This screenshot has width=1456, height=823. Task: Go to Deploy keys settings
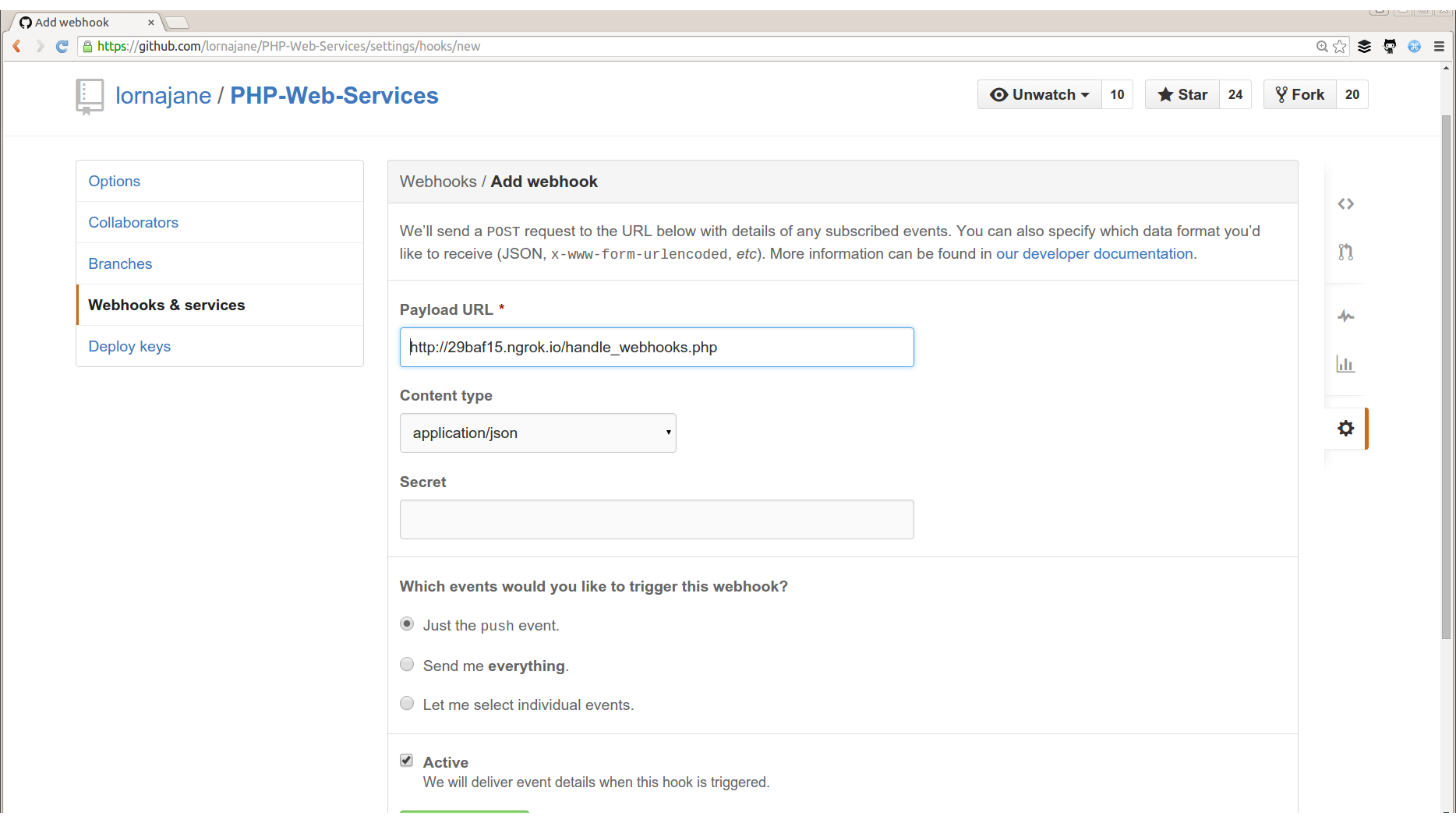129,347
